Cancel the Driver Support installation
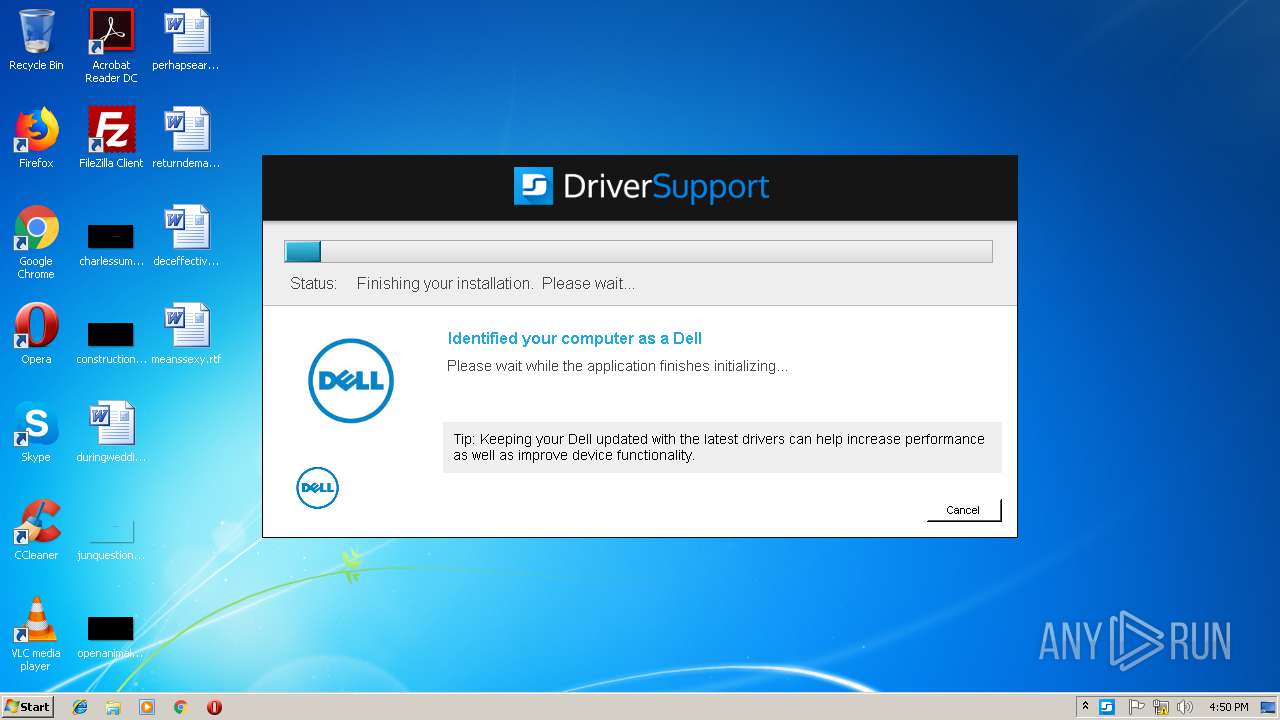 click(x=963, y=510)
